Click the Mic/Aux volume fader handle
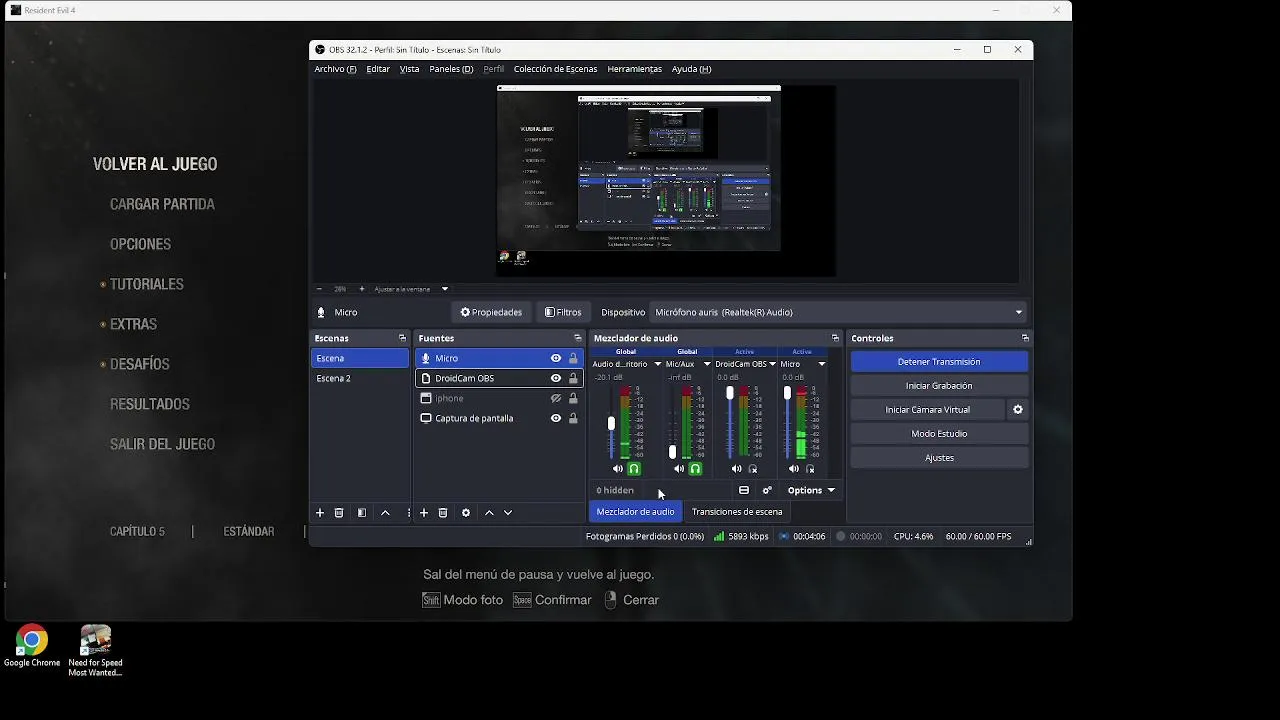1280x720 pixels. (x=672, y=452)
